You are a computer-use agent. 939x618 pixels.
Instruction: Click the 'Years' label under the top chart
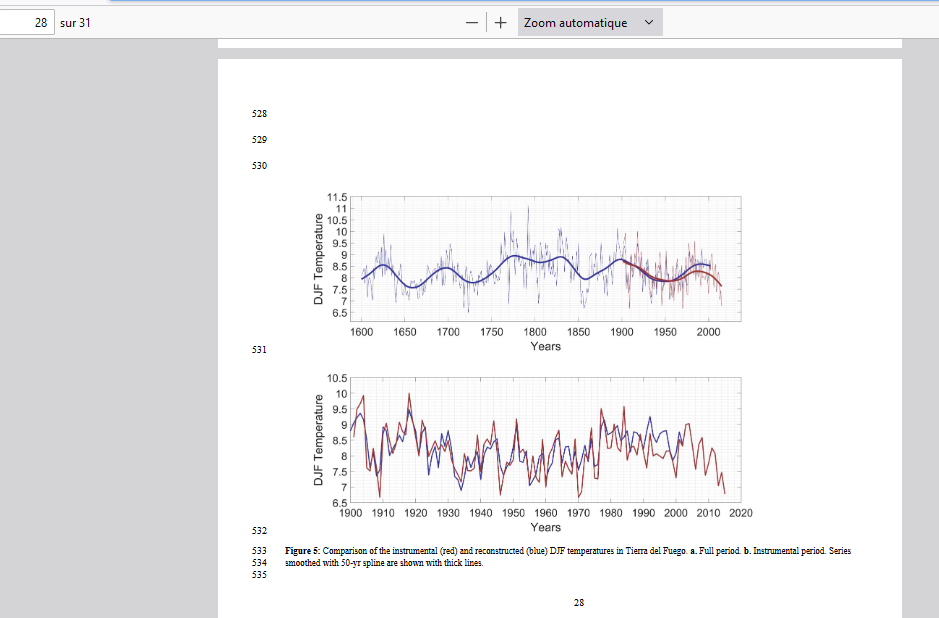click(545, 346)
